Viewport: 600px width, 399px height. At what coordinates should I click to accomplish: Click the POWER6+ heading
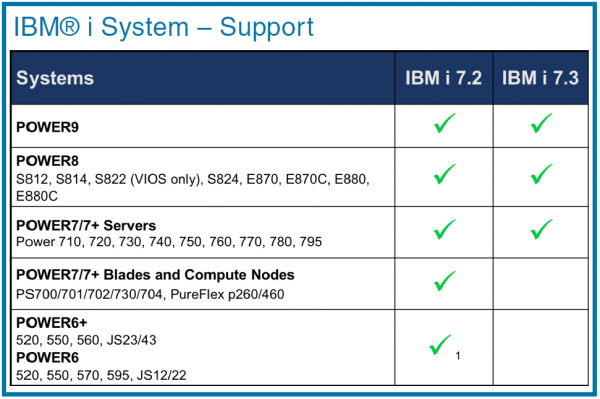pyautogui.click(x=52, y=323)
